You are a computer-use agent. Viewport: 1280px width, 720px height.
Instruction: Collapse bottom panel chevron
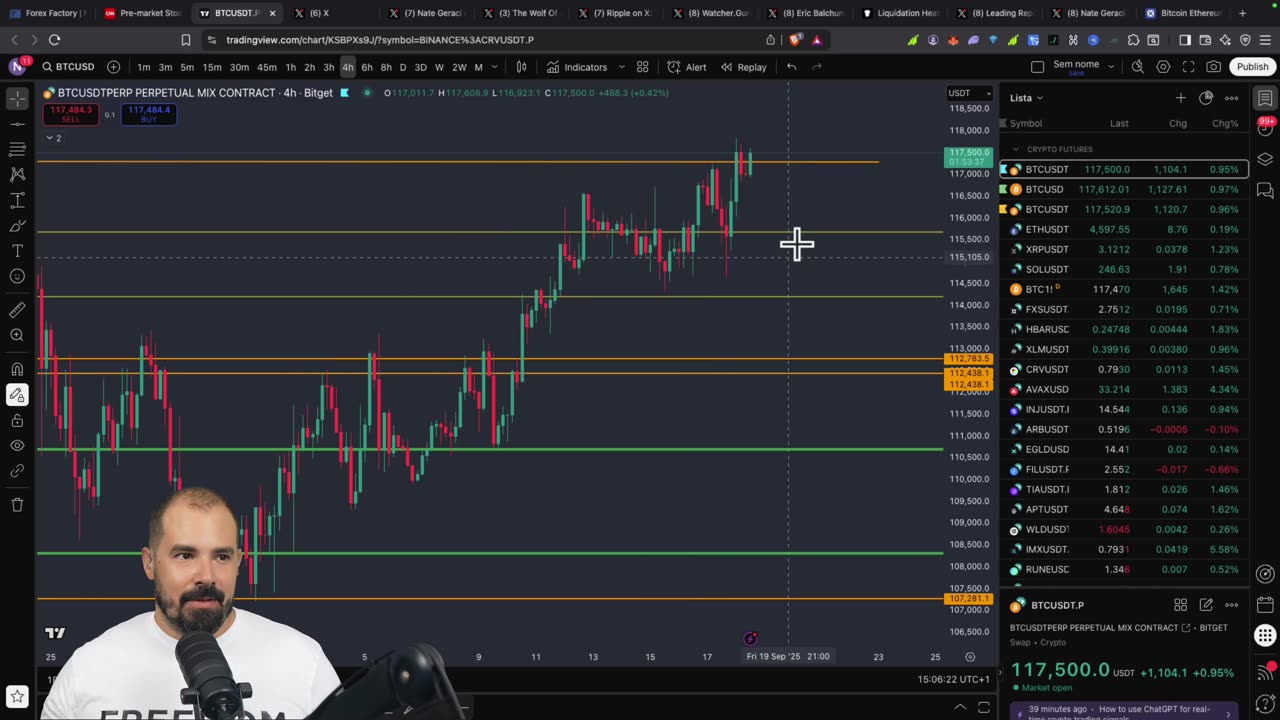960,707
